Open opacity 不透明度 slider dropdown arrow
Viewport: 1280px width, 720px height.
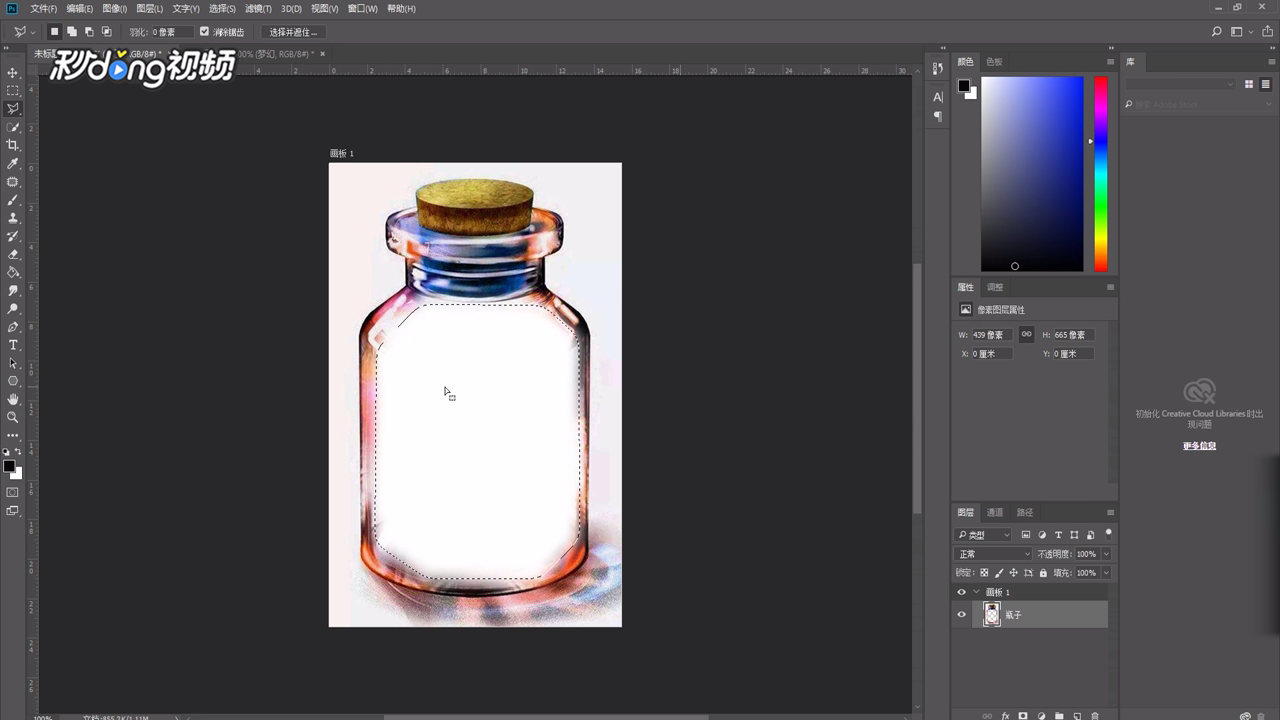click(1106, 554)
